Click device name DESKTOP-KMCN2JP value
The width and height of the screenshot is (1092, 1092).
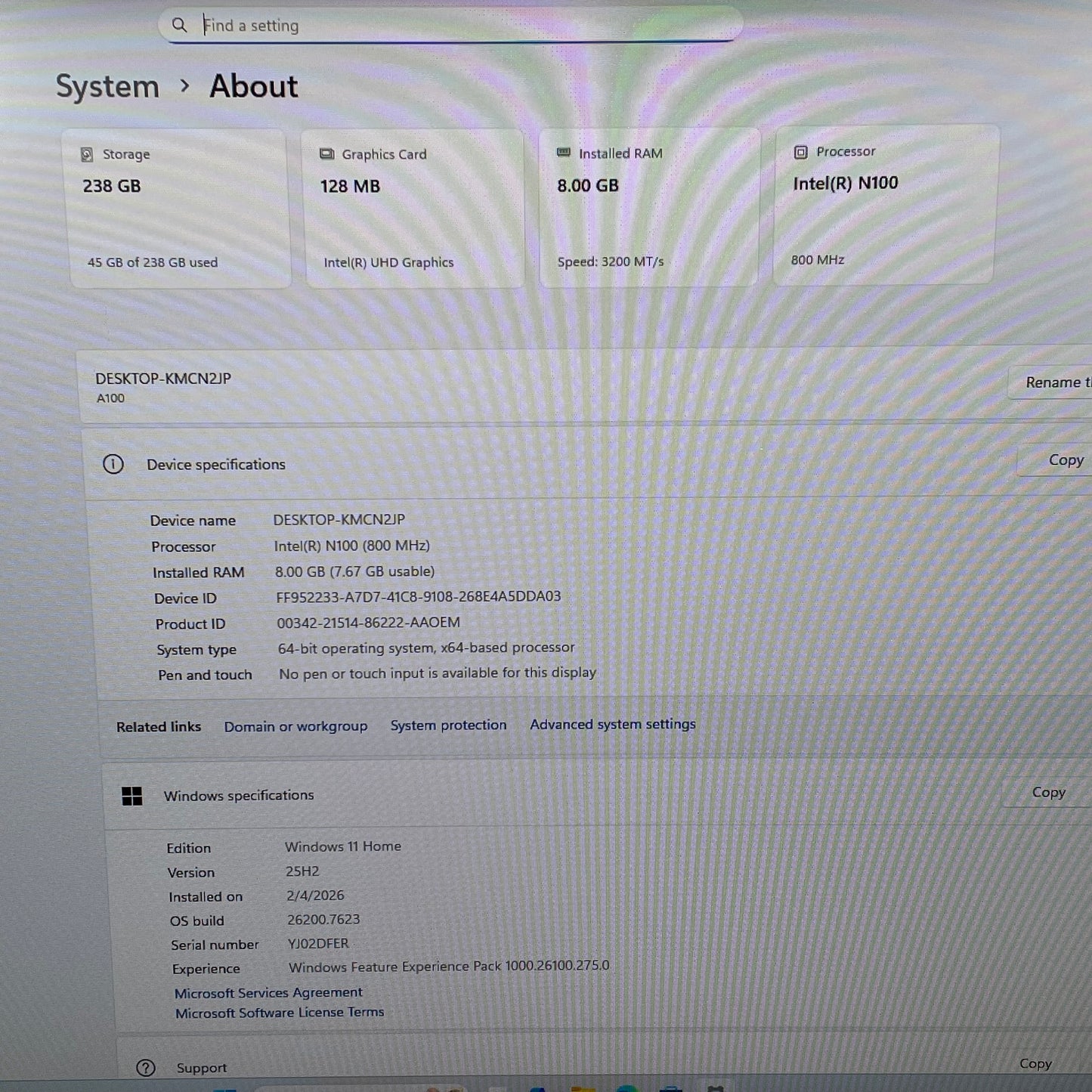pos(339,520)
